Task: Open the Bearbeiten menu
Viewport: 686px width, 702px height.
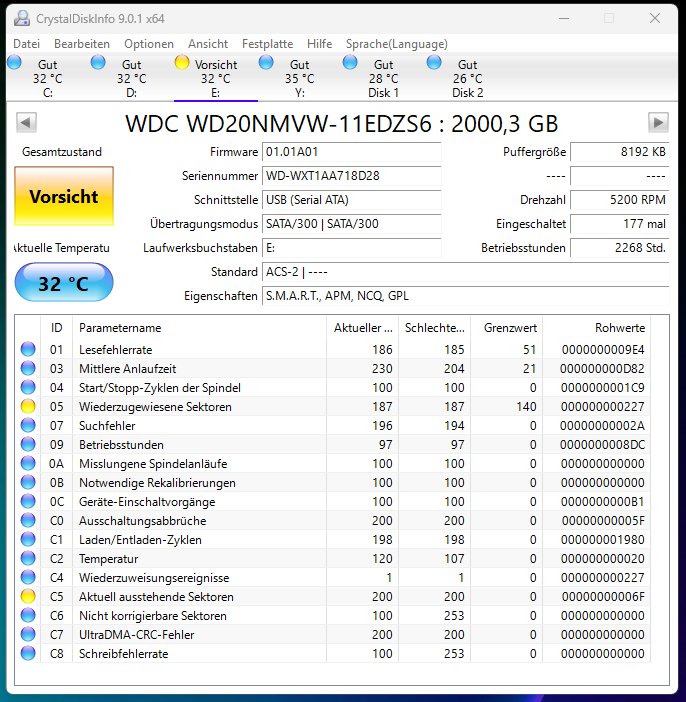Action: [82, 44]
